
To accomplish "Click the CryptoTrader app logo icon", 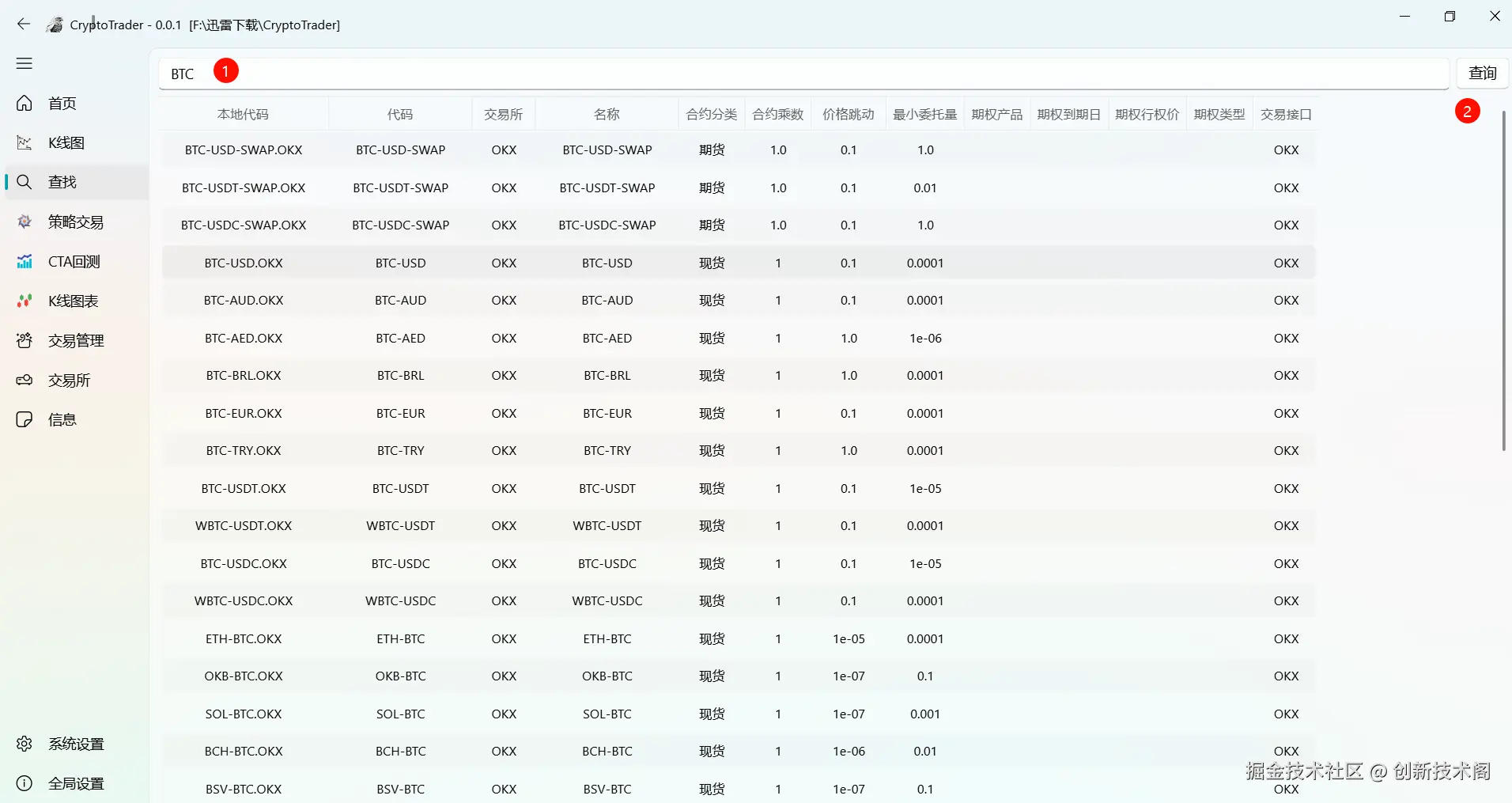I will point(55,25).
